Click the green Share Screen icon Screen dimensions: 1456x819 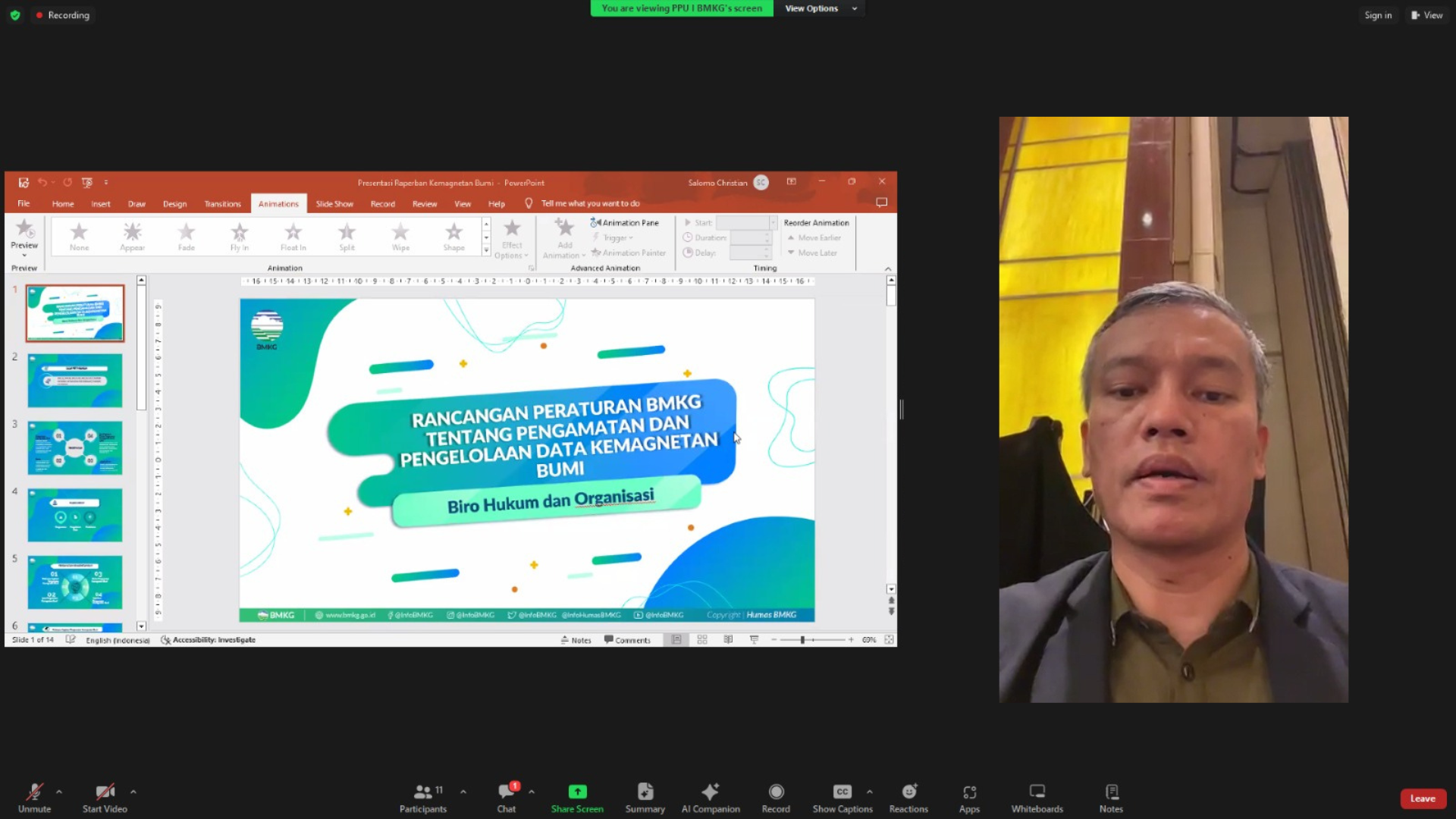click(577, 792)
